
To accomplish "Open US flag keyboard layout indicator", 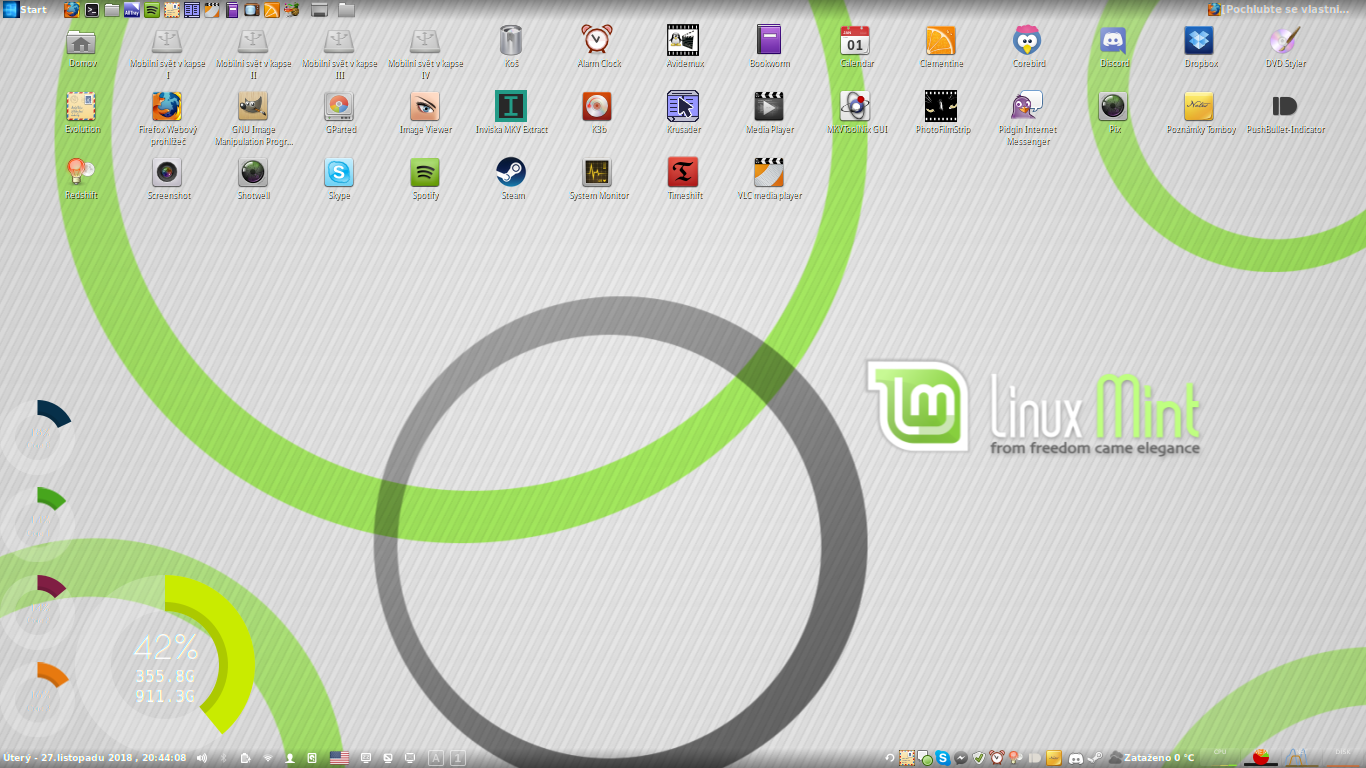I will pos(339,758).
